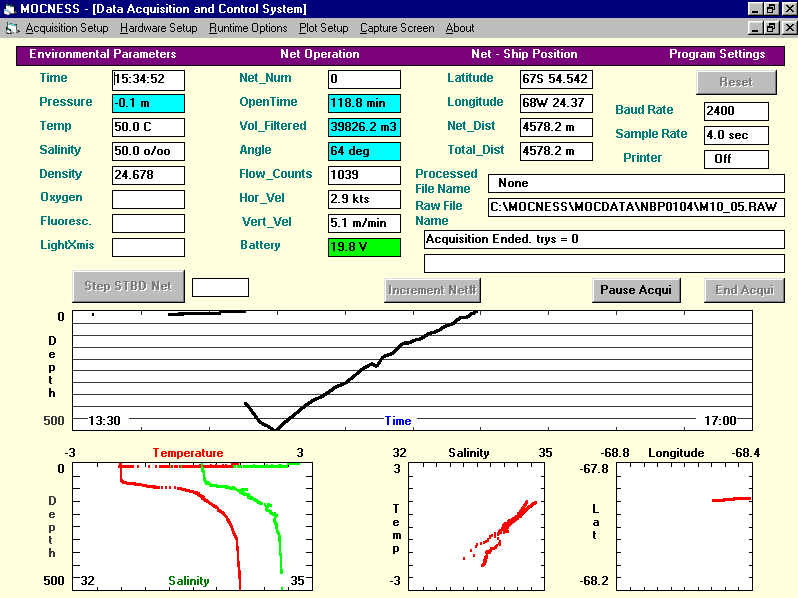Click the Angle value 64 deg

tap(364, 151)
